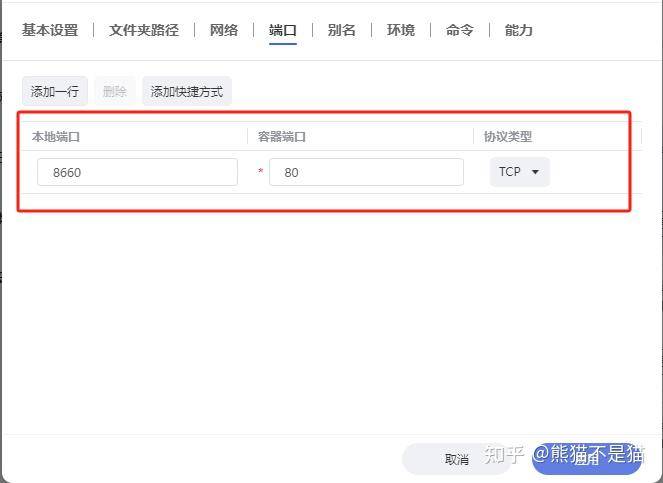Click the 添加一行 button
663x483 pixels.
point(55,91)
